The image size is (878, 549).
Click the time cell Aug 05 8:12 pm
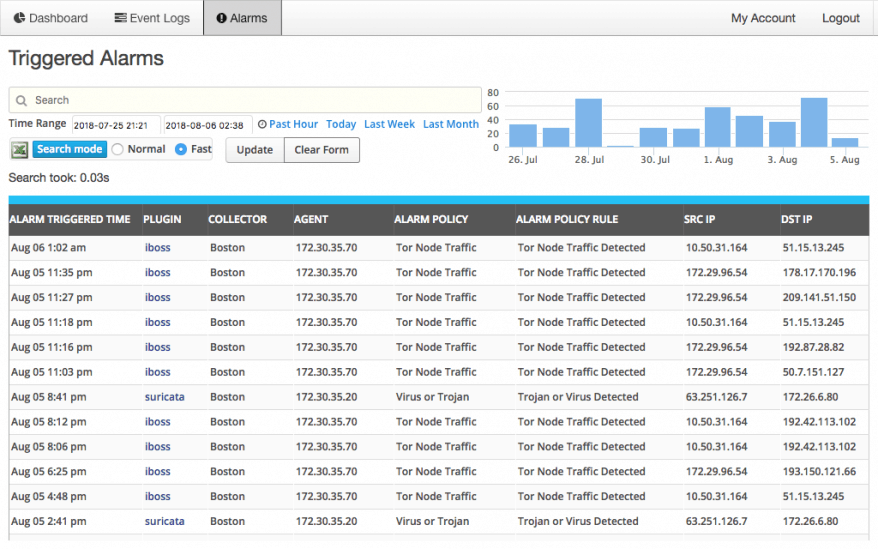49,422
